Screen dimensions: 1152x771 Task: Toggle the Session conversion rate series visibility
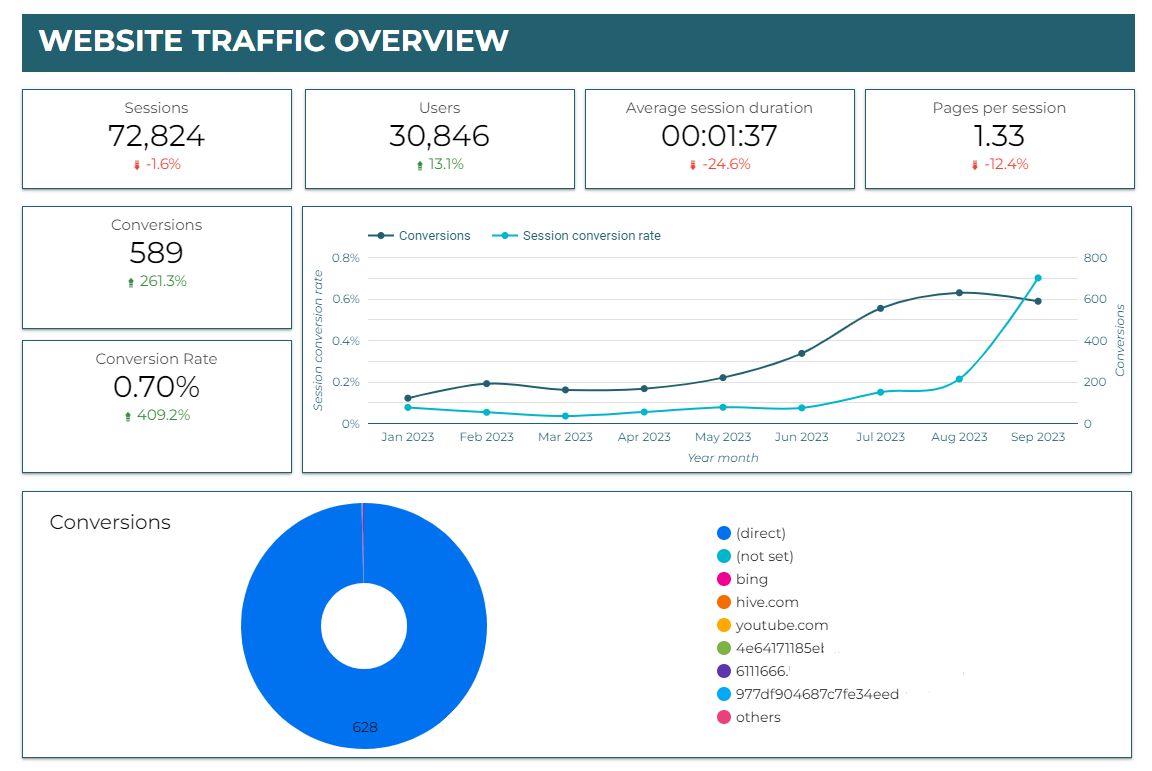pos(590,236)
